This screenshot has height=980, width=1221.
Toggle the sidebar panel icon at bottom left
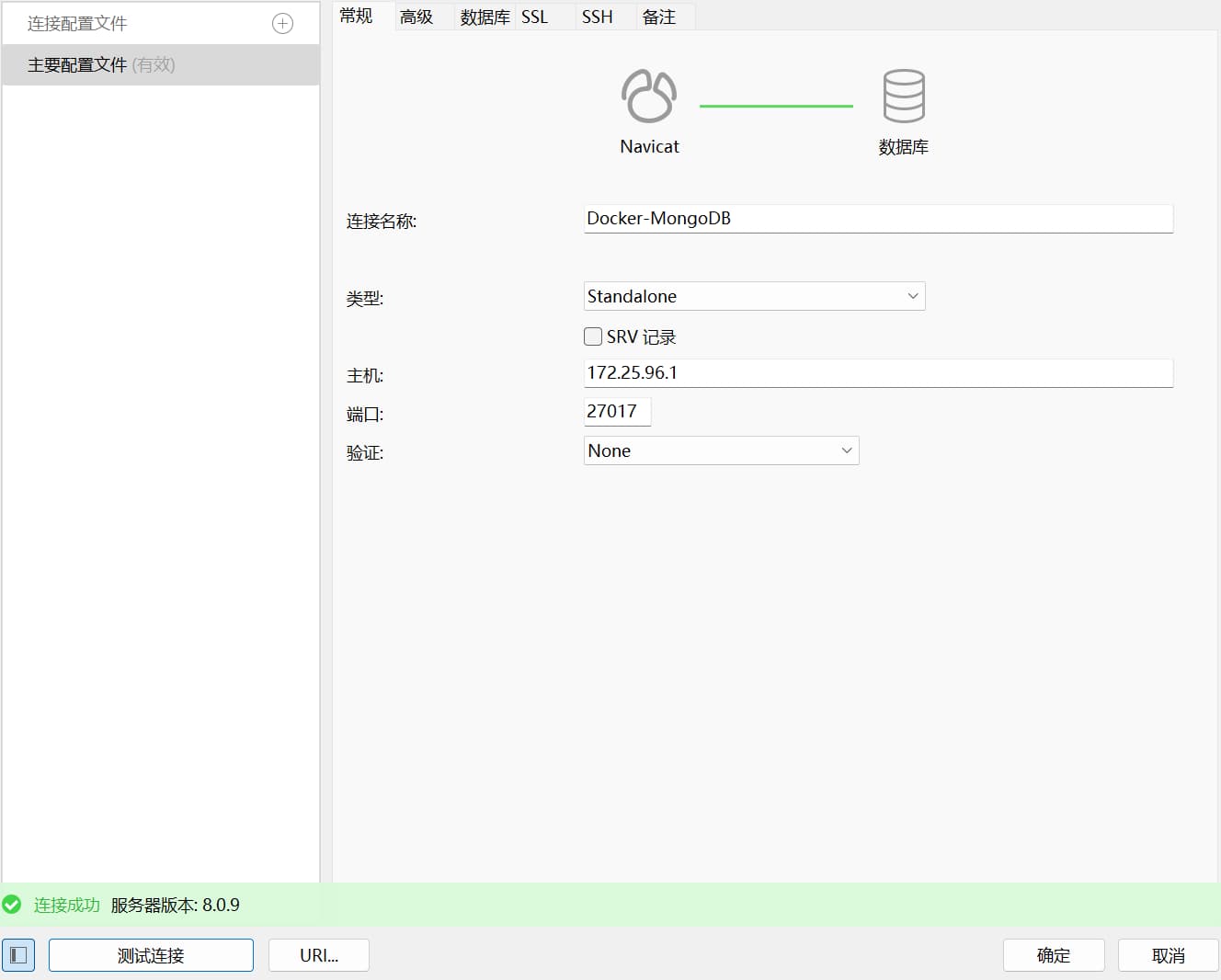click(x=18, y=955)
